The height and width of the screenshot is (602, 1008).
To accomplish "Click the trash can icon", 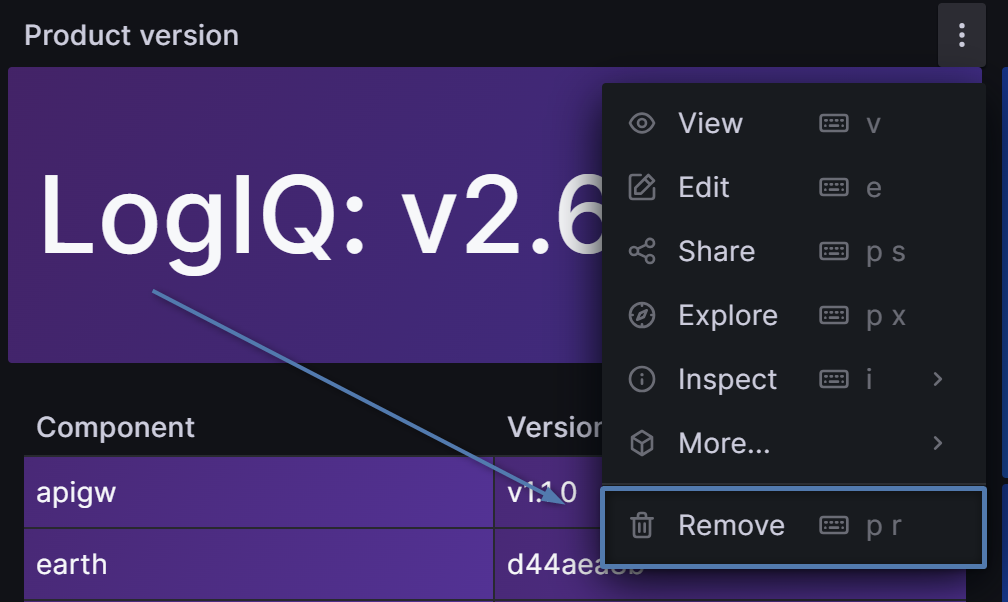I will tap(642, 525).
